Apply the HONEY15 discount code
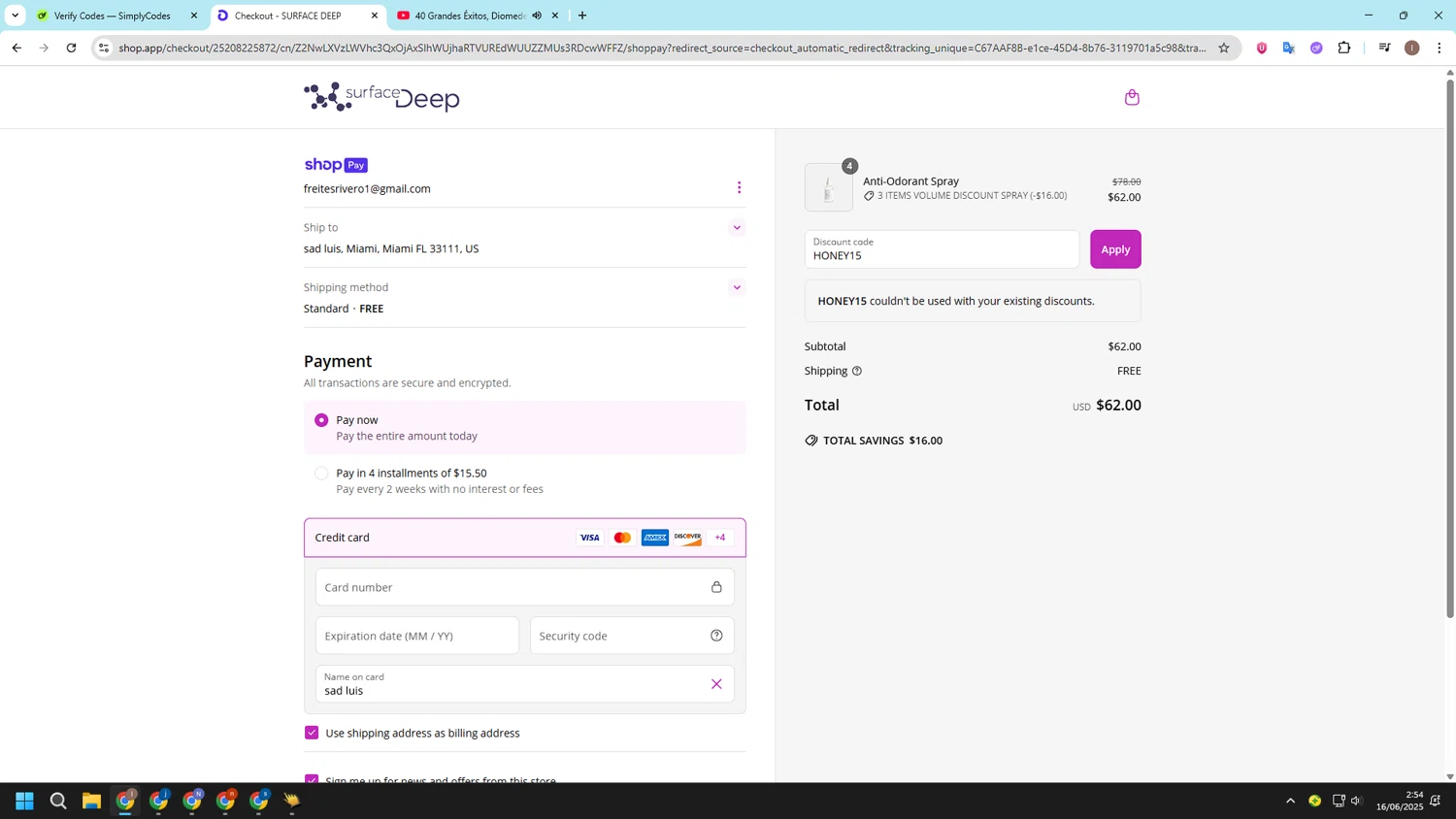The height and width of the screenshot is (819, 1456). (x=1115, y=249)
